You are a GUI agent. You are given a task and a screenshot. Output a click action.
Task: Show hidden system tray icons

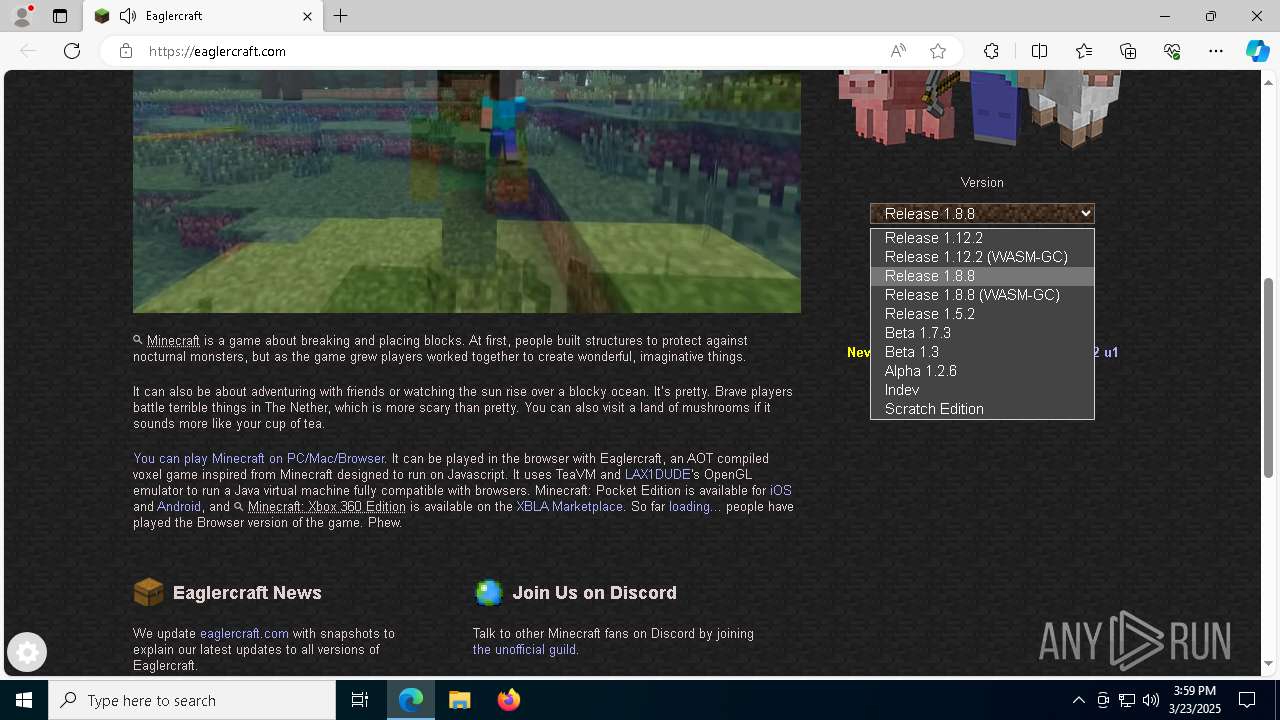pos(1078,700)
